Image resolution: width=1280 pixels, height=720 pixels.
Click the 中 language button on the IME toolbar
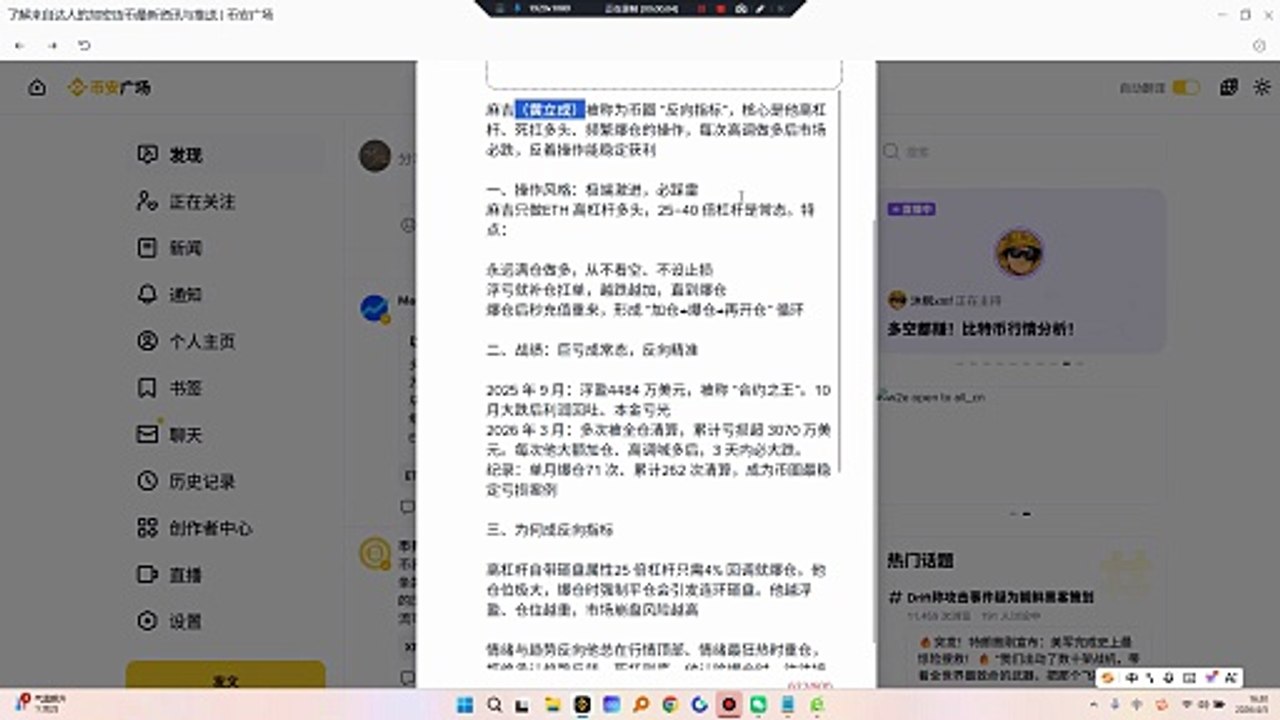click(1131, 678)
